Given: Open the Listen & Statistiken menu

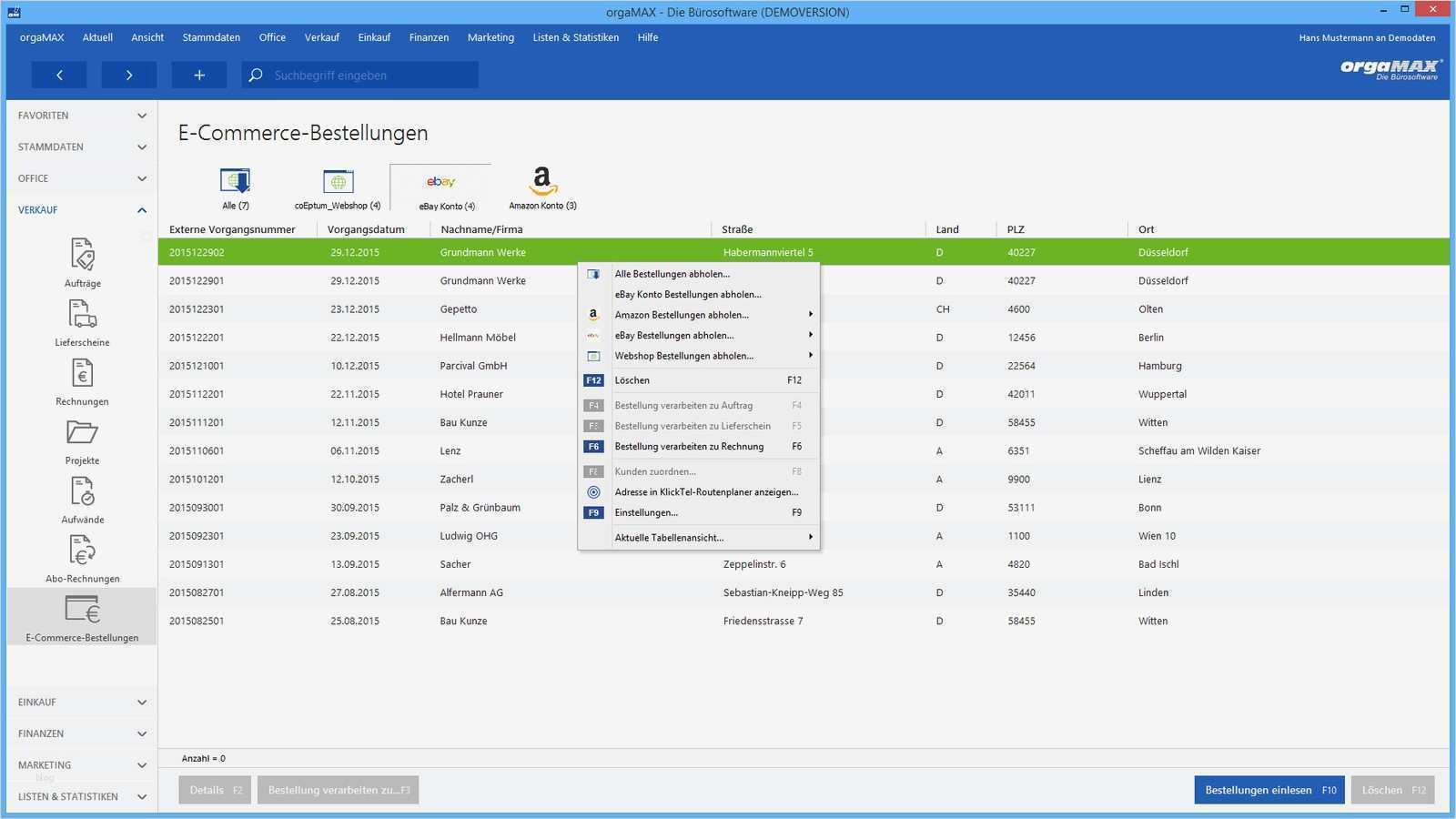Looking at the screenshot, I should pos(575,37).
